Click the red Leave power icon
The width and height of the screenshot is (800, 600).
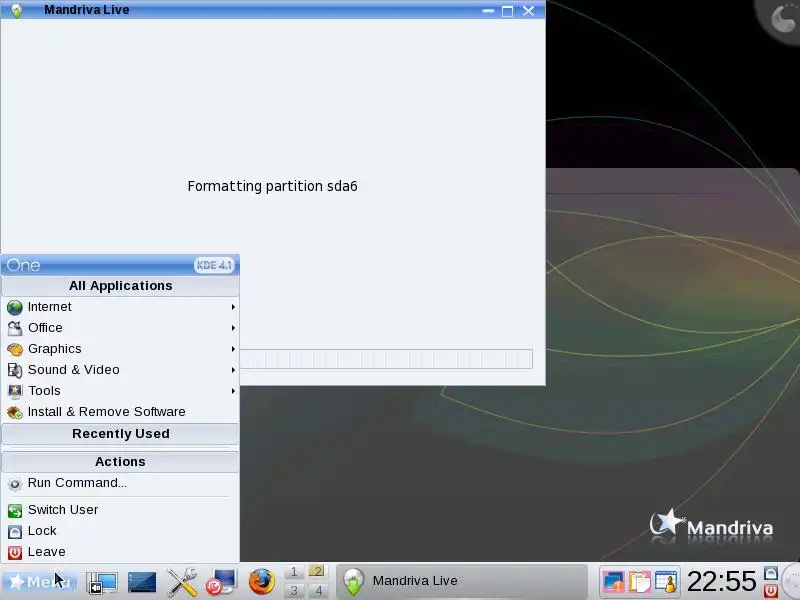(x=15, y=553)
